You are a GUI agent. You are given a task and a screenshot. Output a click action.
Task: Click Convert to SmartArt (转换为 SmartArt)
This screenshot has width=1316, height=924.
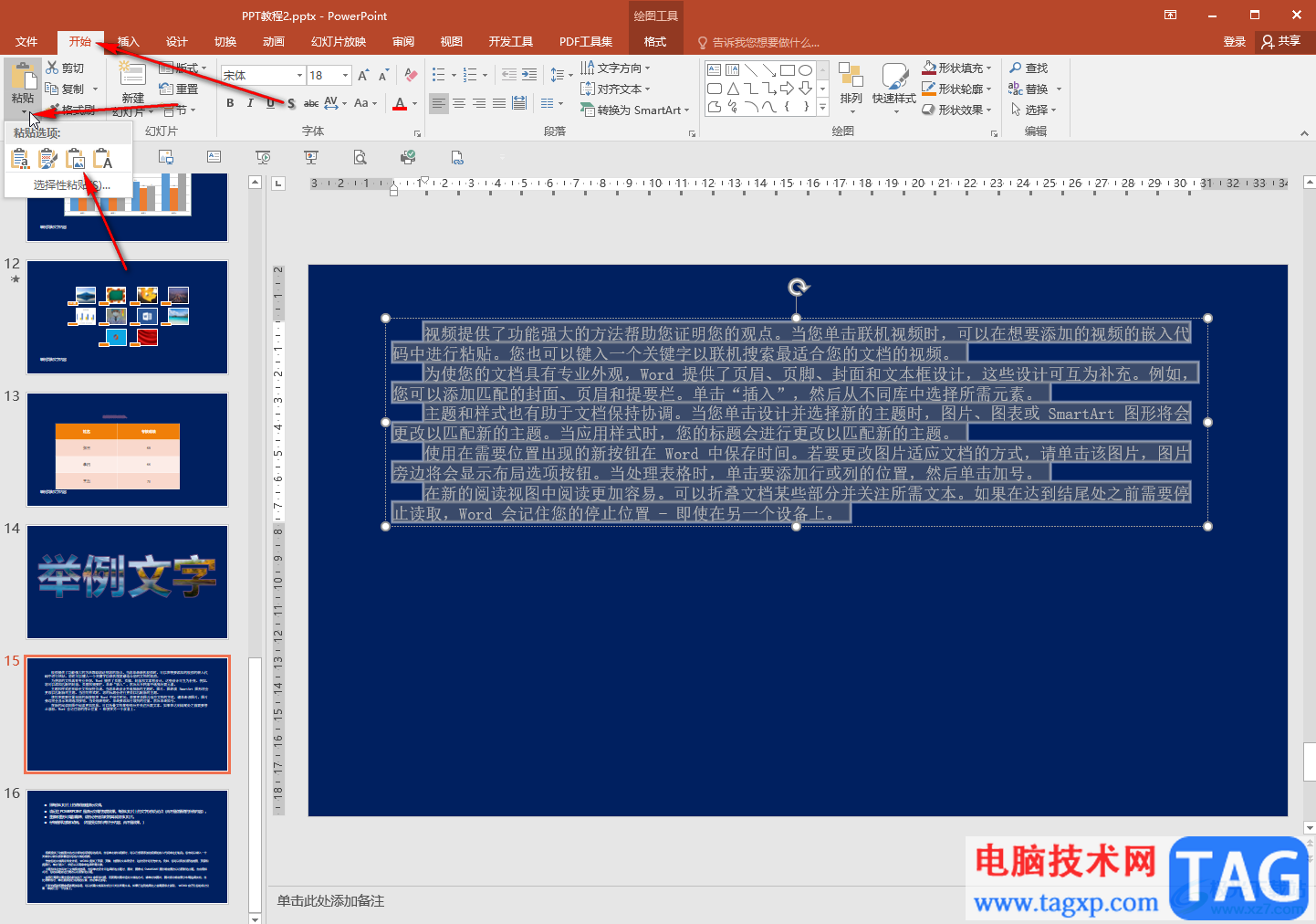[x=635, y=110]
